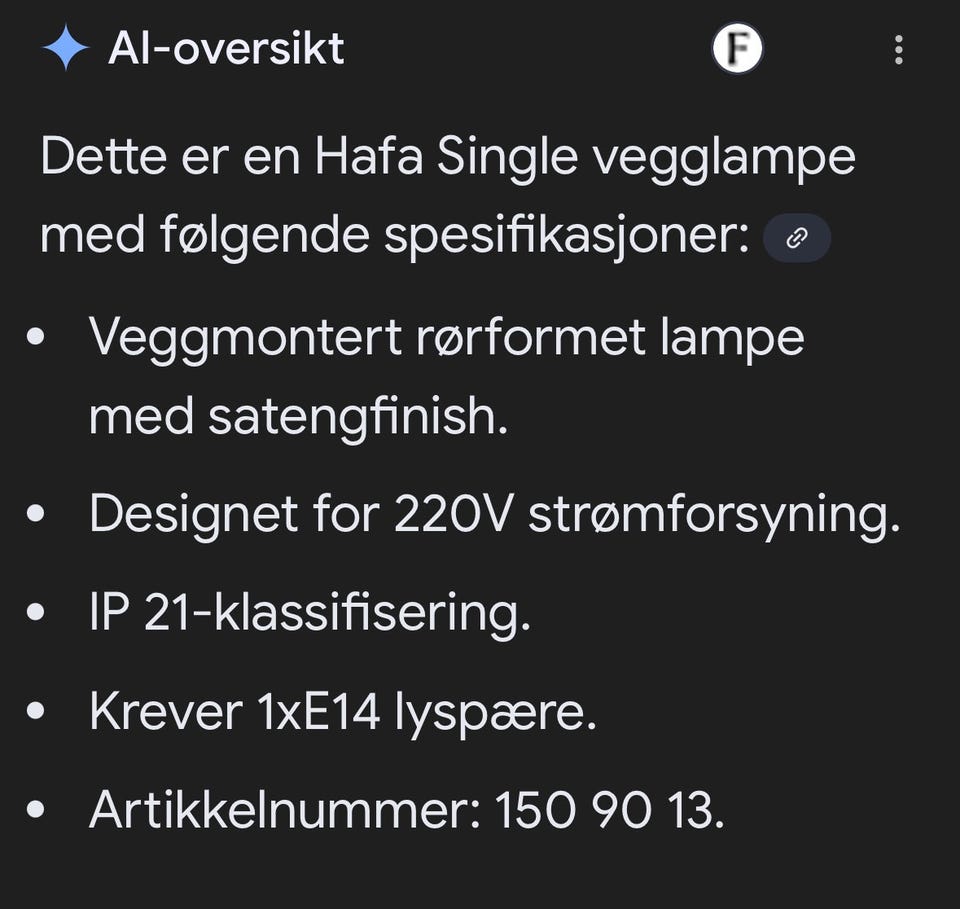This screenshot has height=909, width=960.
Task: Click bullet point before 'IP 21-klassifisering'
Action: coord(37,614)
